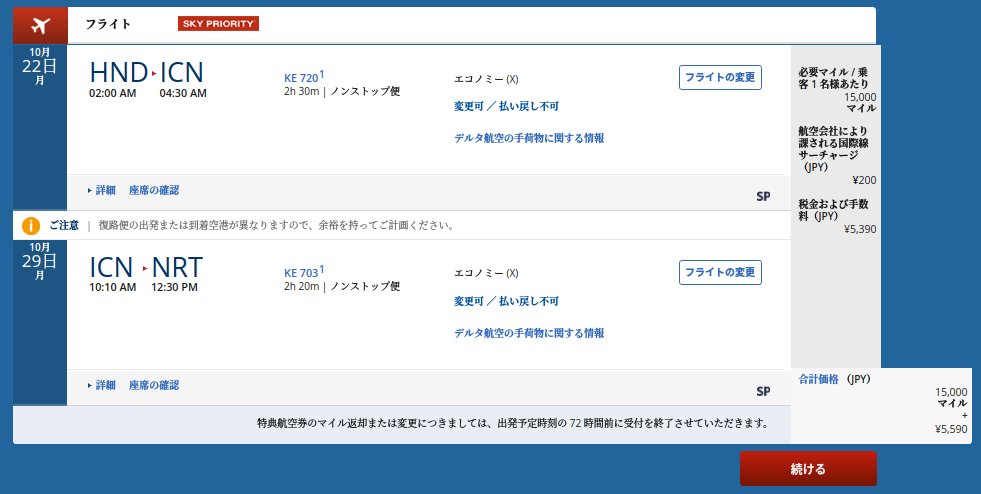Click the SP code in the outbound flight row
Image resolution: width=981 pixels, height=494 pixels.
click(763, 197)
